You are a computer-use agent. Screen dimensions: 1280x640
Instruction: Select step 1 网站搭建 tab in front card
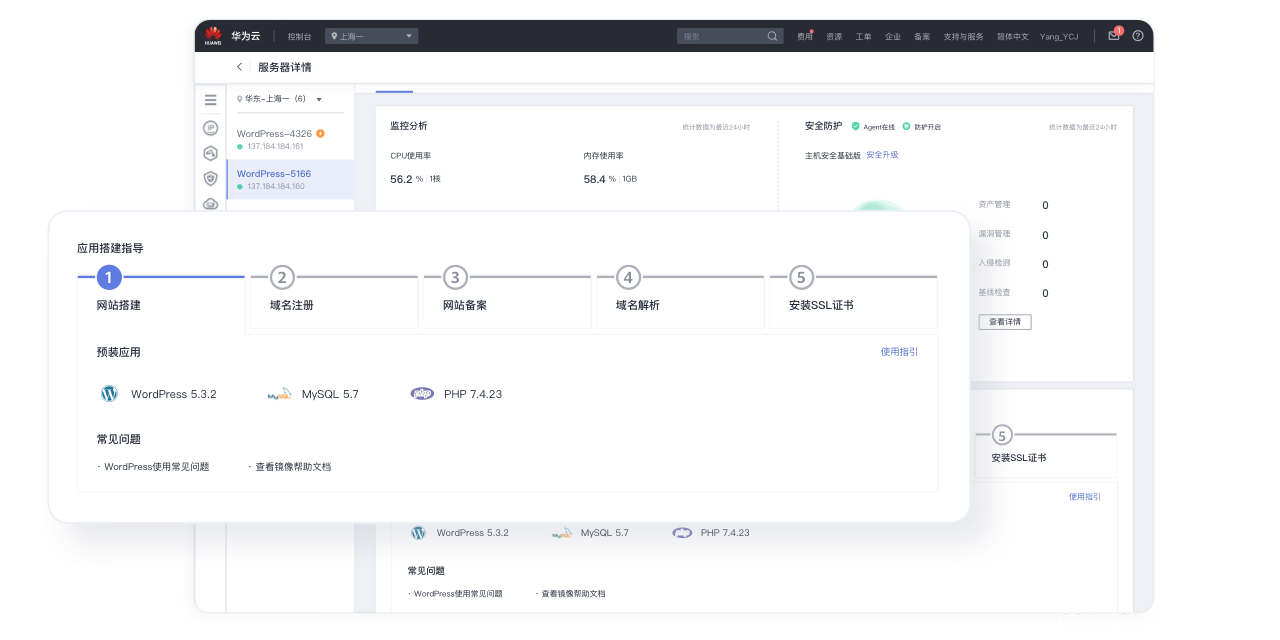[x=161, y=297]
